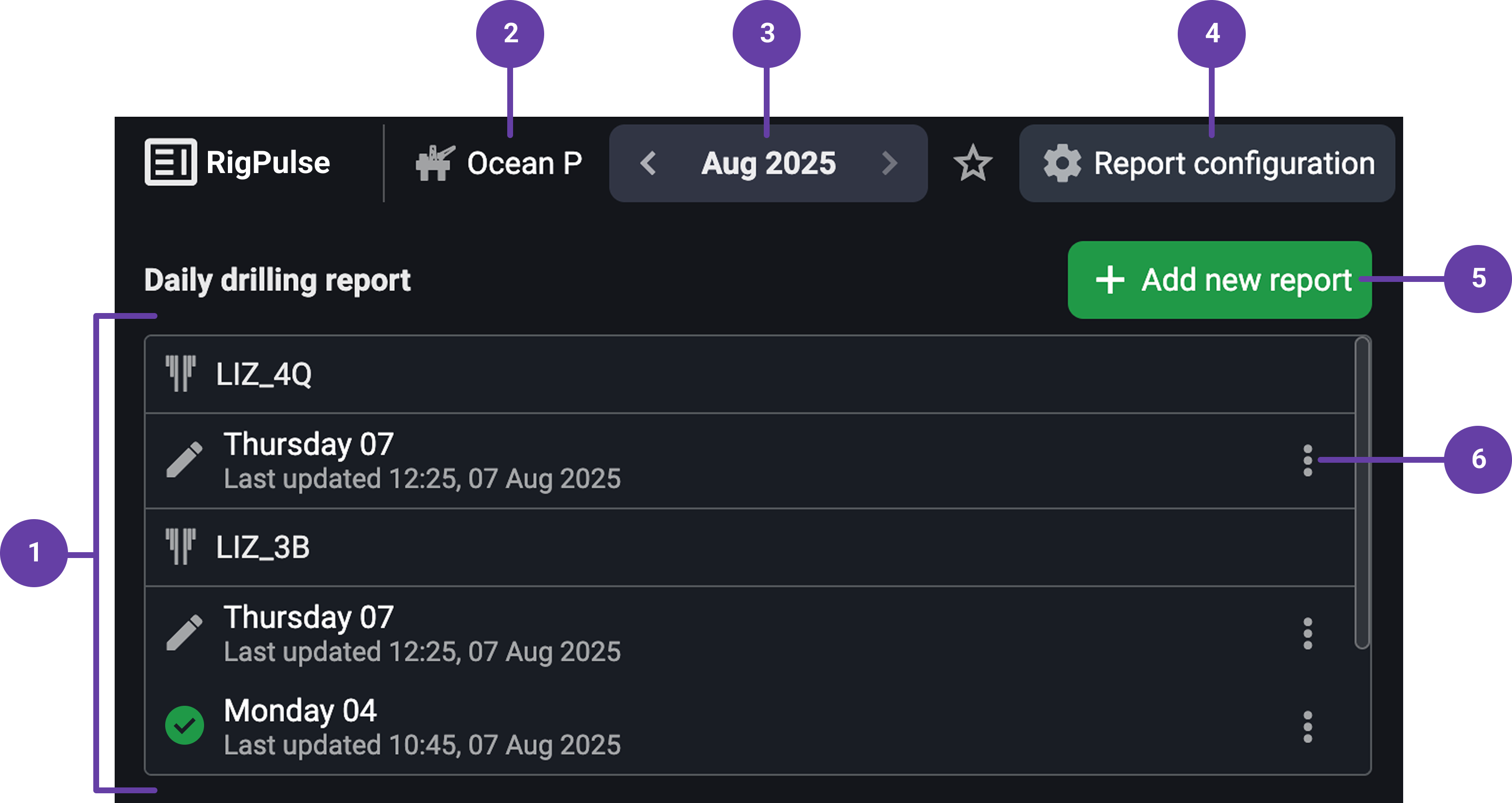
Task: Click the plus icon in Add new report
Action: tap(1110, 279)
